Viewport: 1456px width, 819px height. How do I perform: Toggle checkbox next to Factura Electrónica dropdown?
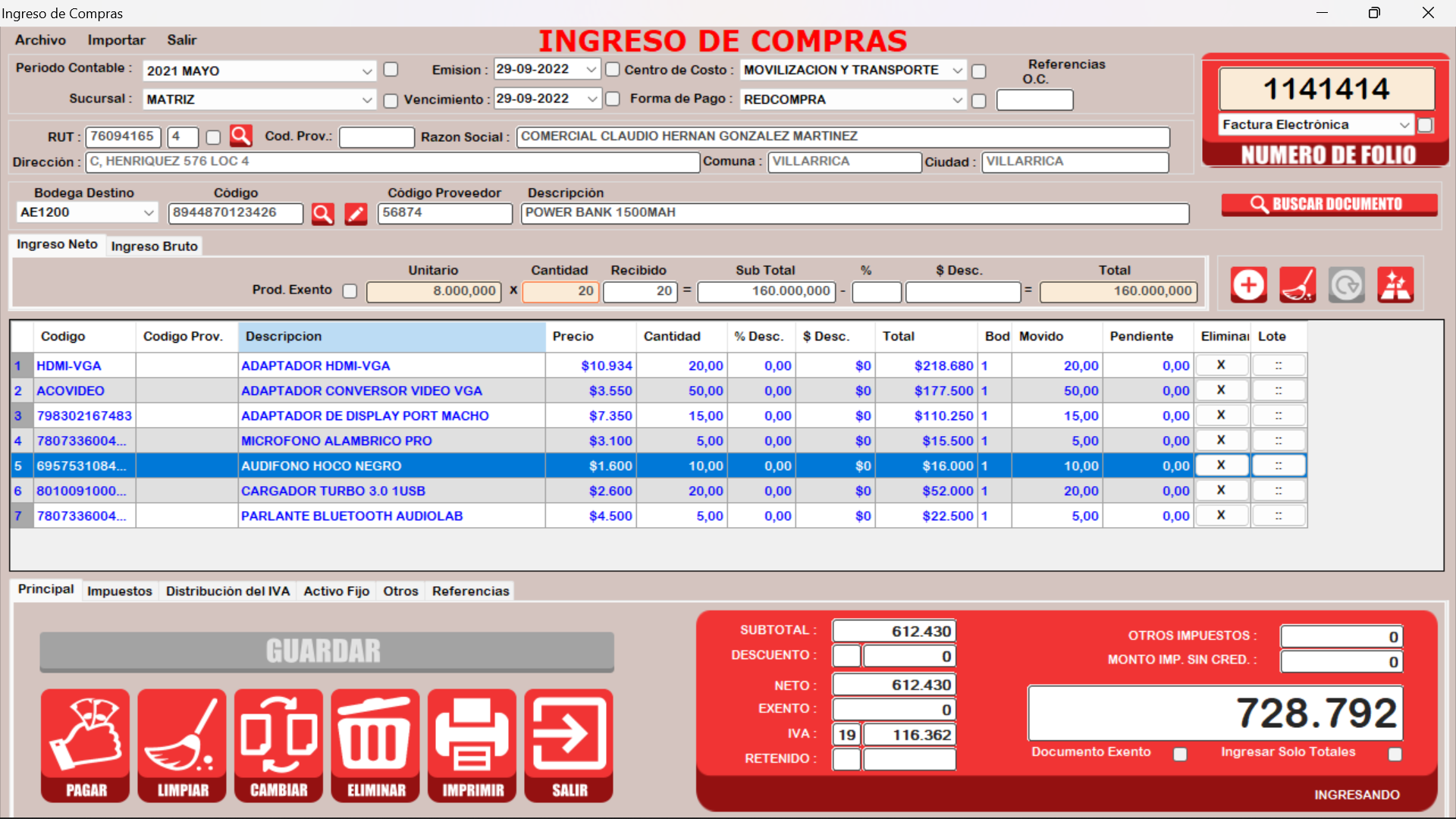pos(1426,125)
